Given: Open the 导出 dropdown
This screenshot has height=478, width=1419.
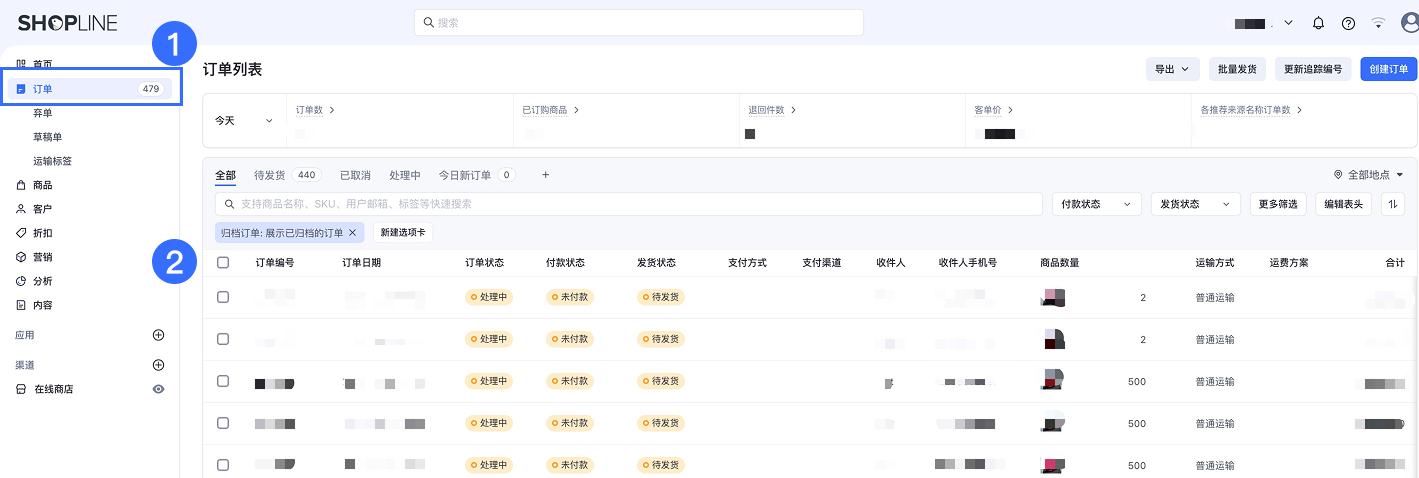Looking at the screenshot, I should 1172,69.
